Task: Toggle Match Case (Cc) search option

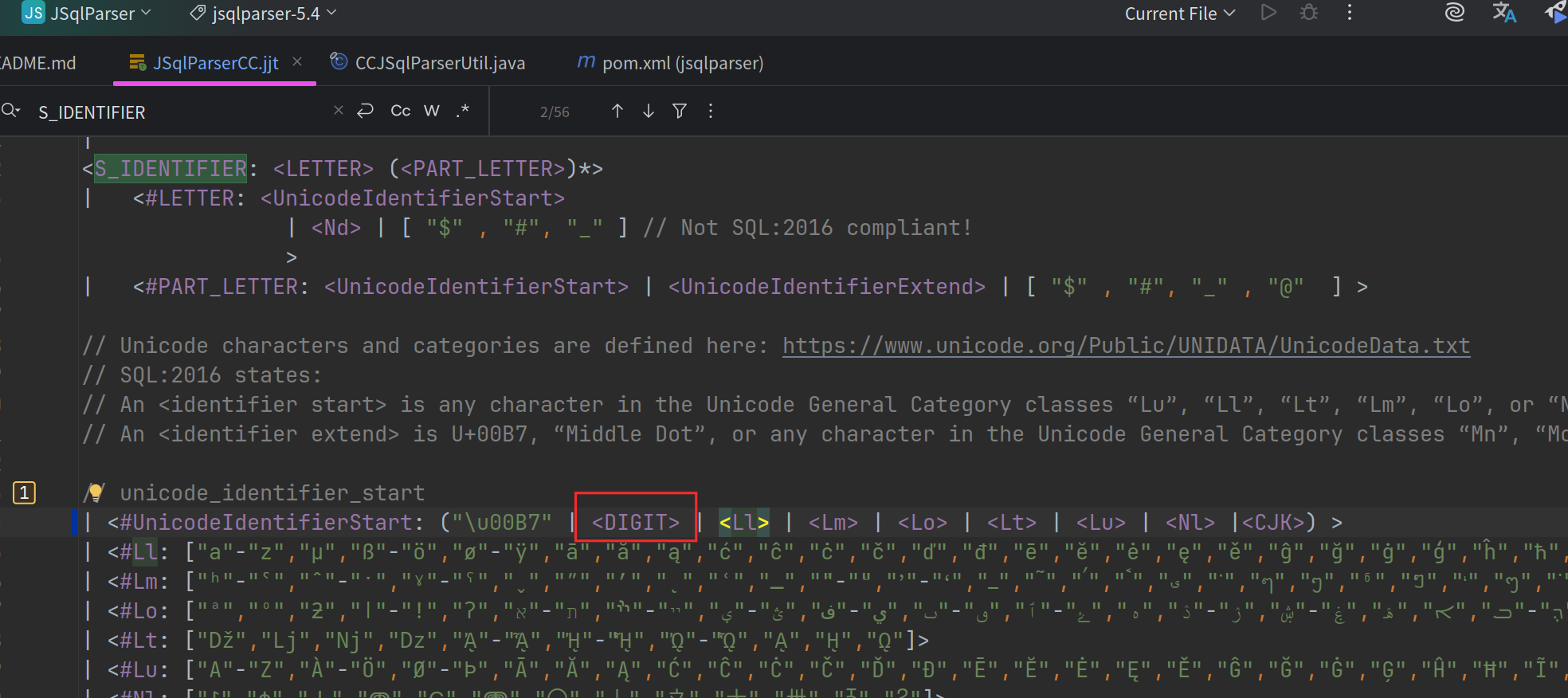Action: point(400,111)
